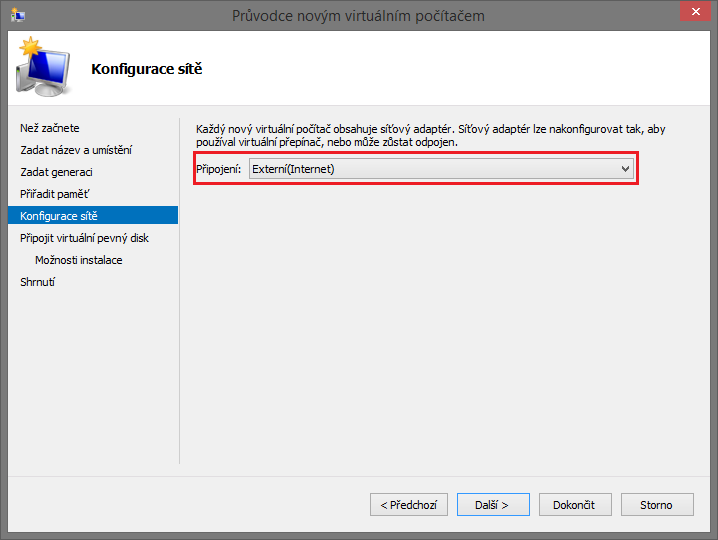Go to the 'Než začnete' step
This screenshot has width=718, height=540.
click(50, 128)
